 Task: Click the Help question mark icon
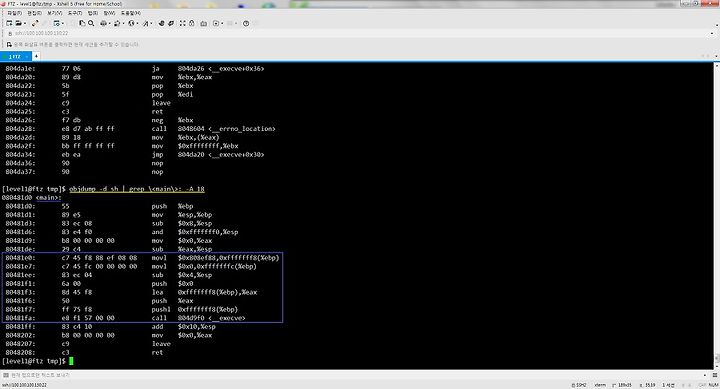point(246,23)
